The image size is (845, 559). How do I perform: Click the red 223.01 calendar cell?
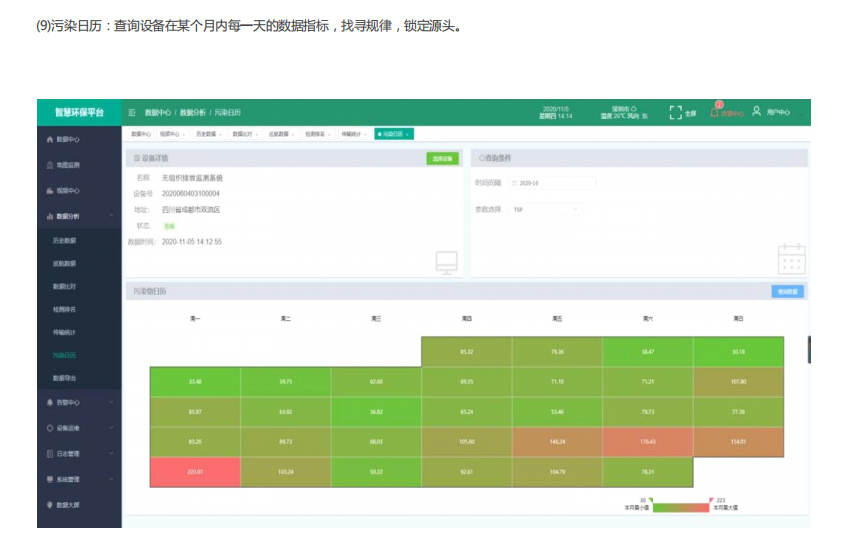point(195,471)
